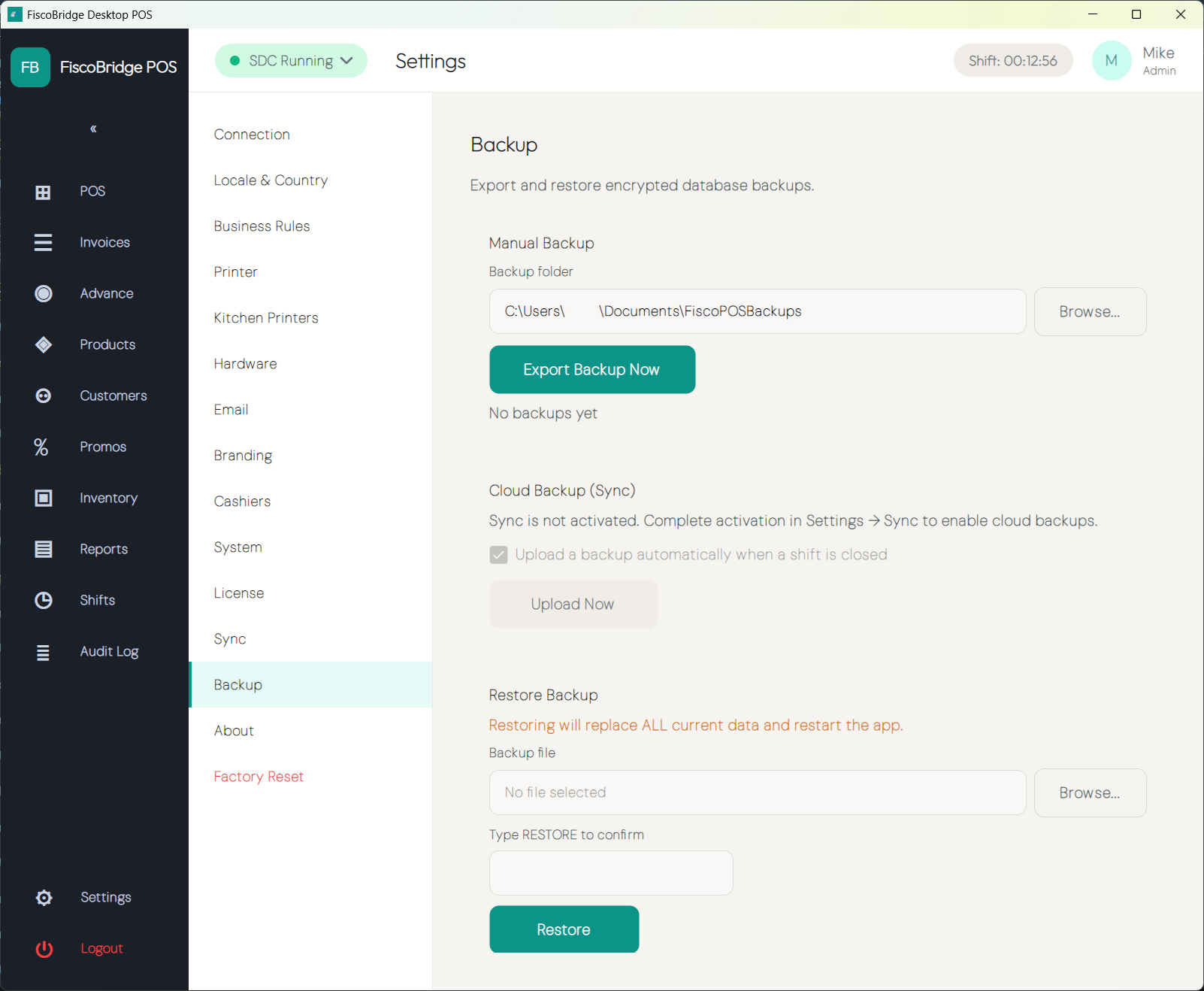Browse for a backup file to restore

click(x=1090, y=792)
